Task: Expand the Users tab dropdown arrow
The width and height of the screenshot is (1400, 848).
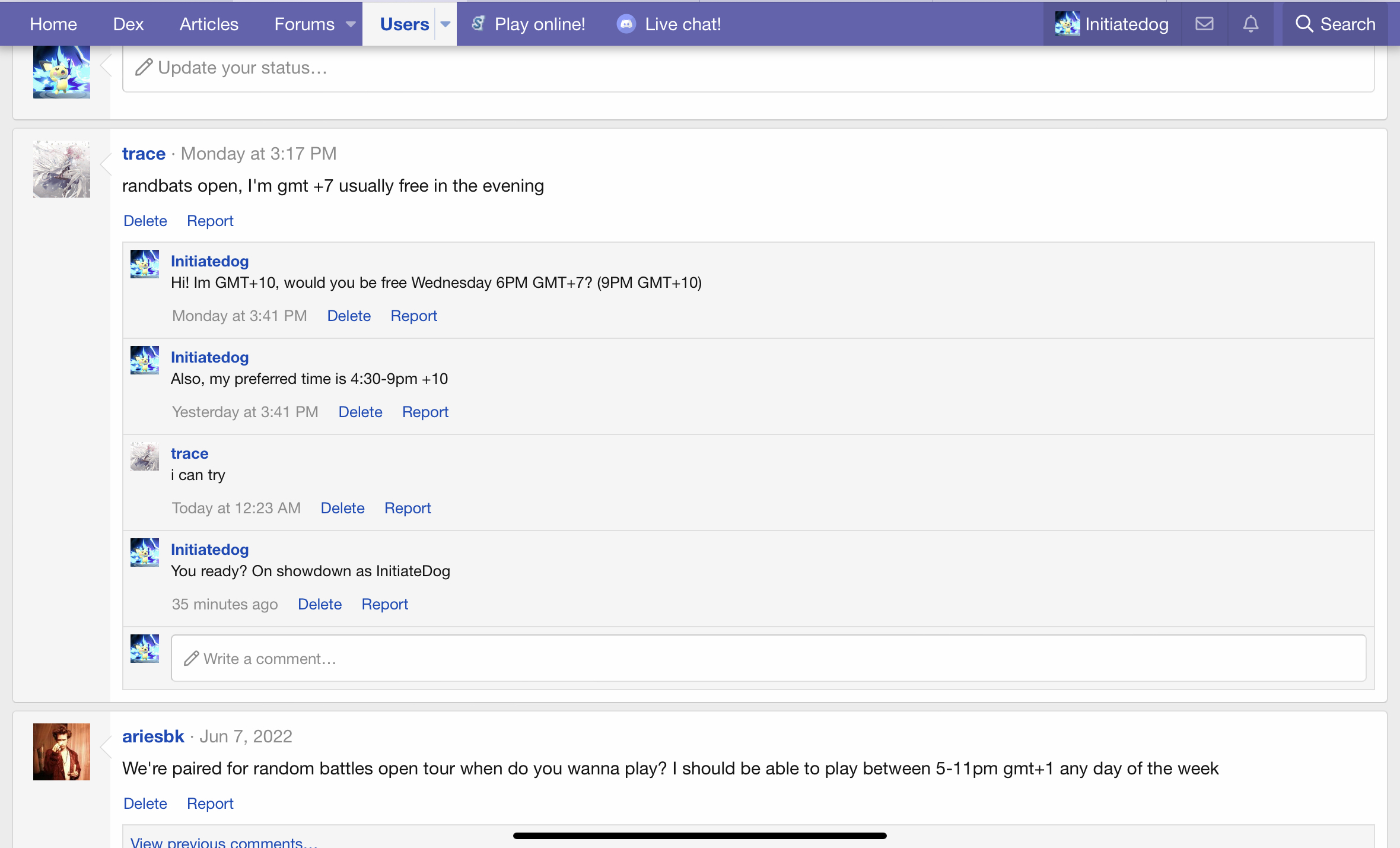Action: (x=446, y=24)
